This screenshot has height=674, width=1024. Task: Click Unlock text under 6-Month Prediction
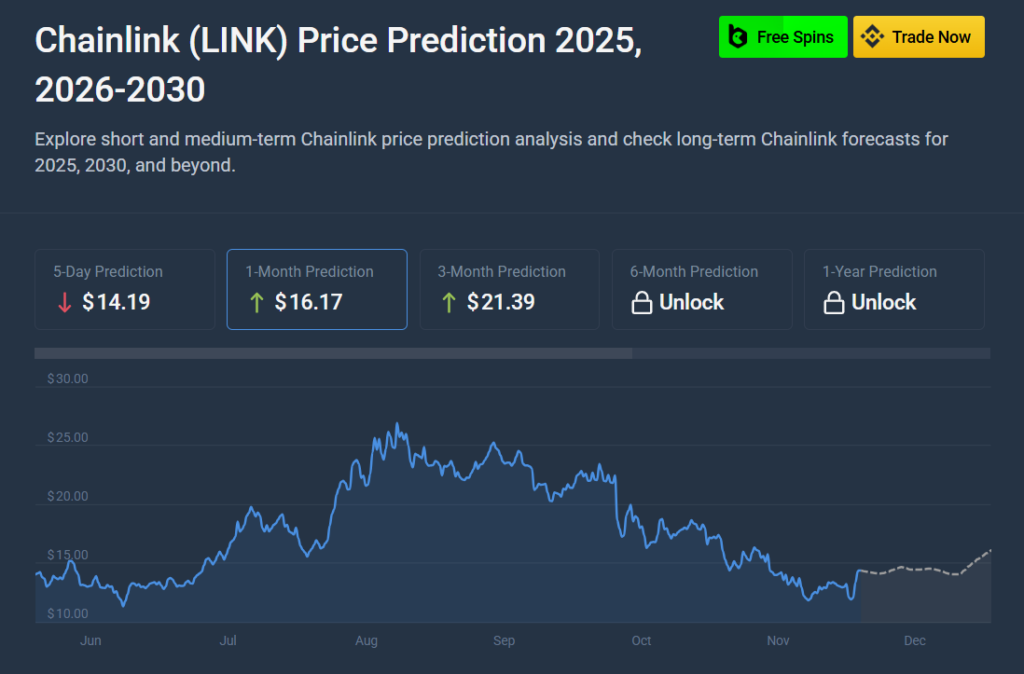click(x=691, y=303)
